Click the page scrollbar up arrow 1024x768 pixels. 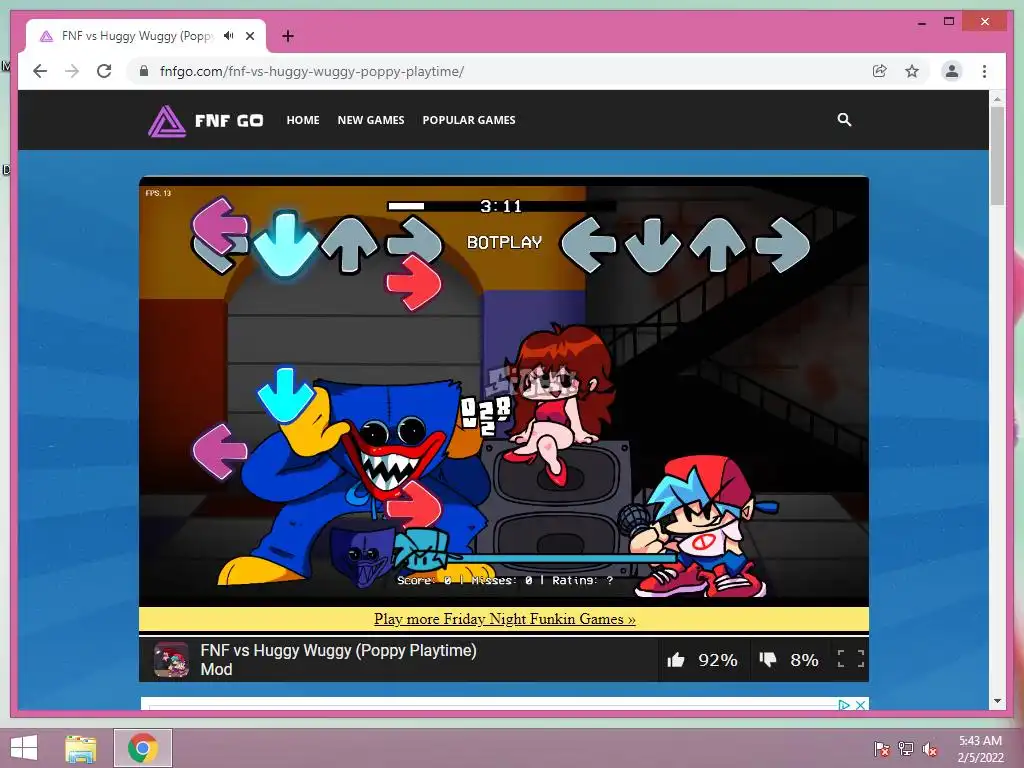coord(997,99)
